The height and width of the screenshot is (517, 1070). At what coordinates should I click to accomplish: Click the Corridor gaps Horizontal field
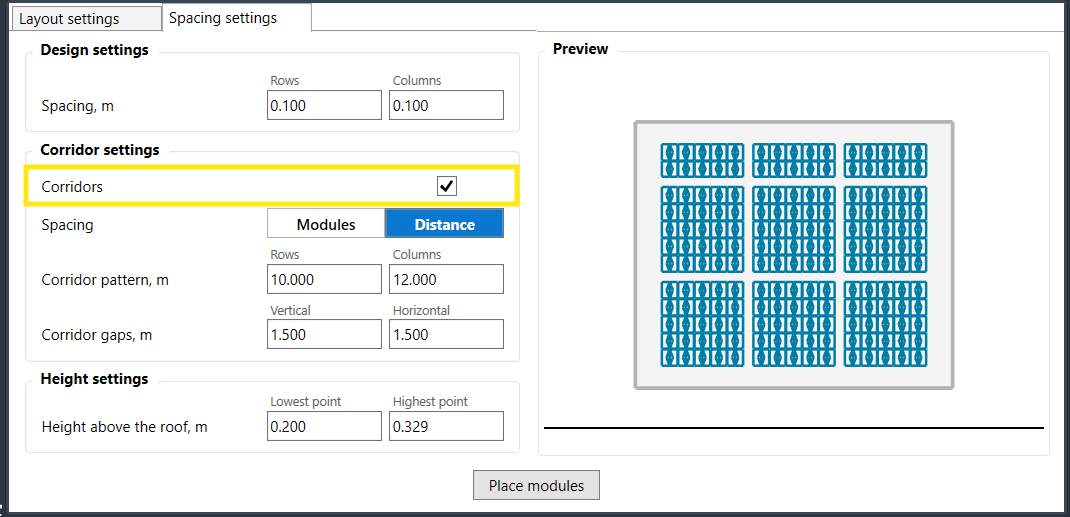[446, 335]
